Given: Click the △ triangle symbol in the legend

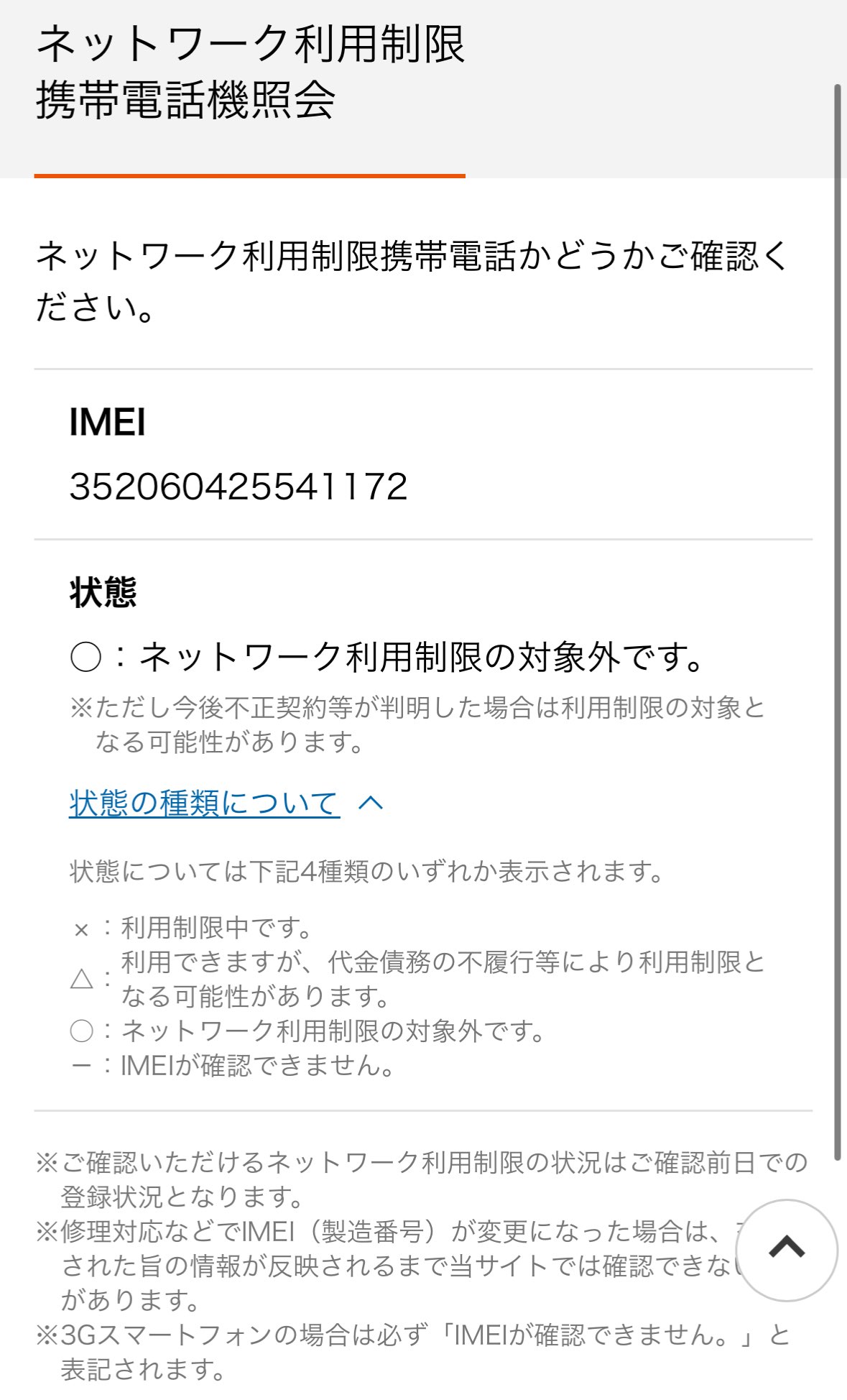Looking at the screenshot, I should (x=82, y=979).
